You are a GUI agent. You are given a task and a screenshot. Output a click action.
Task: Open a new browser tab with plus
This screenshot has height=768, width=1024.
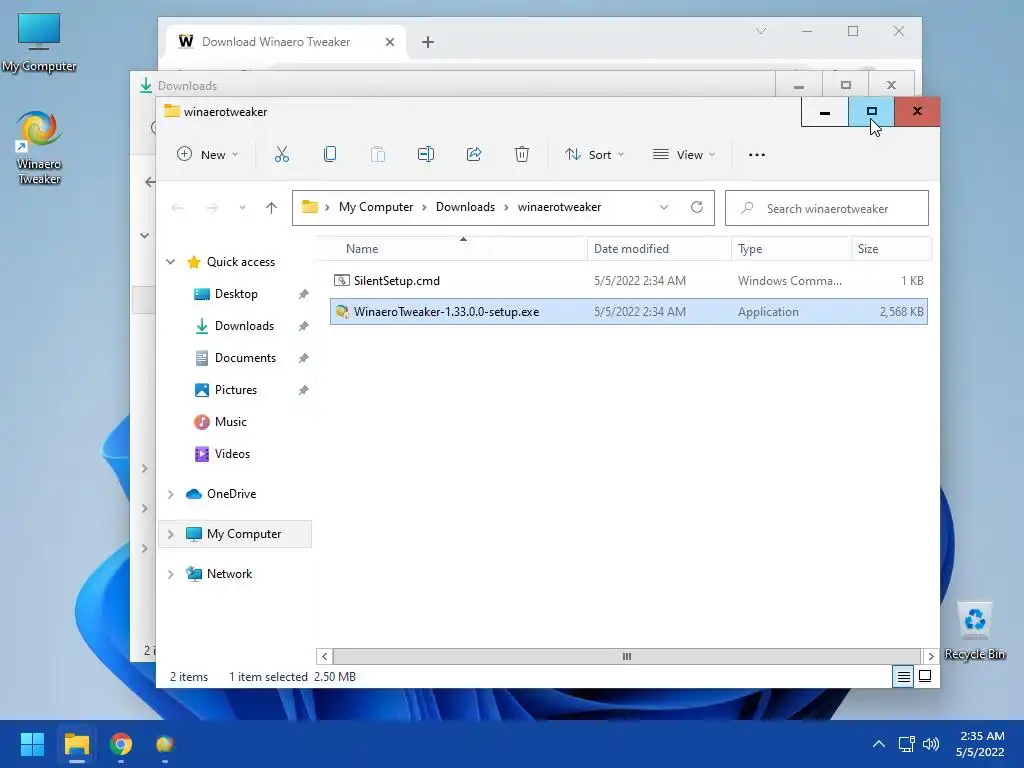click(x=428, y=42)
